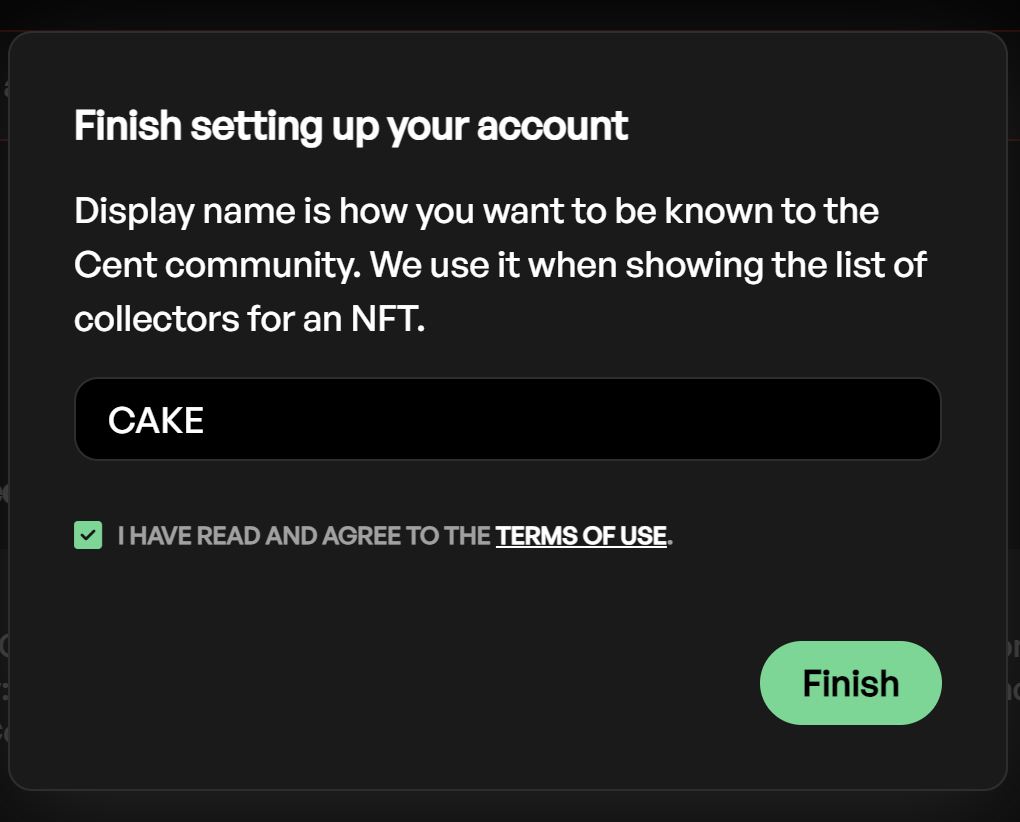The width and height of the screenshot is (1020, 822).
Task: Click the word "Finish" in the heading
Action: tap(128, 127)
